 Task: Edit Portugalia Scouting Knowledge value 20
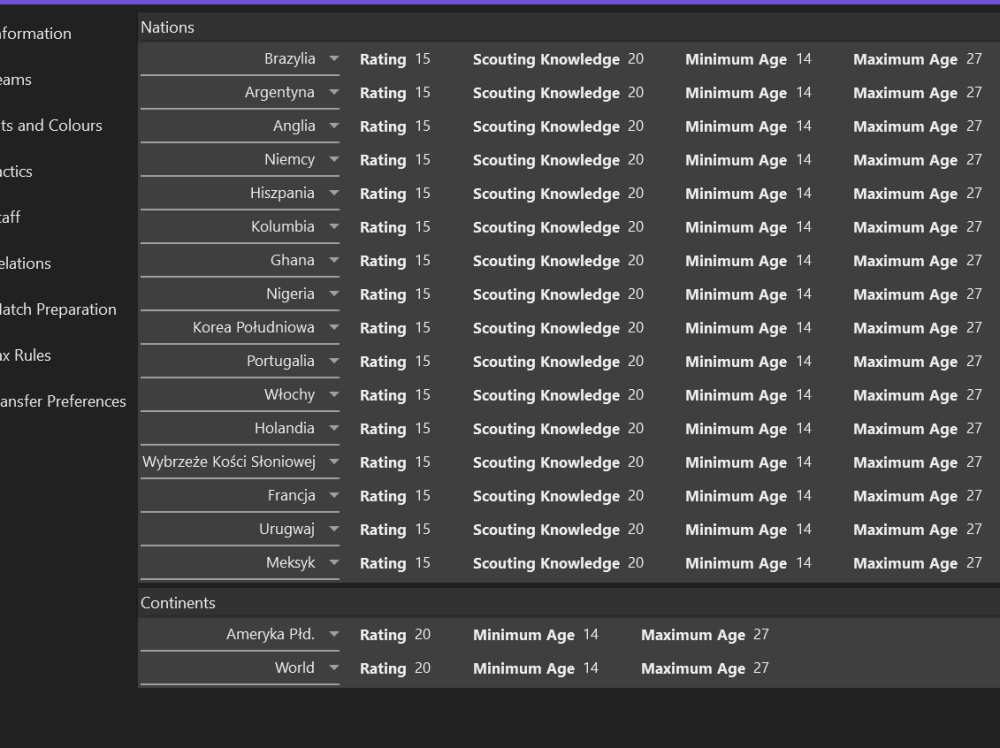click(635, 361)
